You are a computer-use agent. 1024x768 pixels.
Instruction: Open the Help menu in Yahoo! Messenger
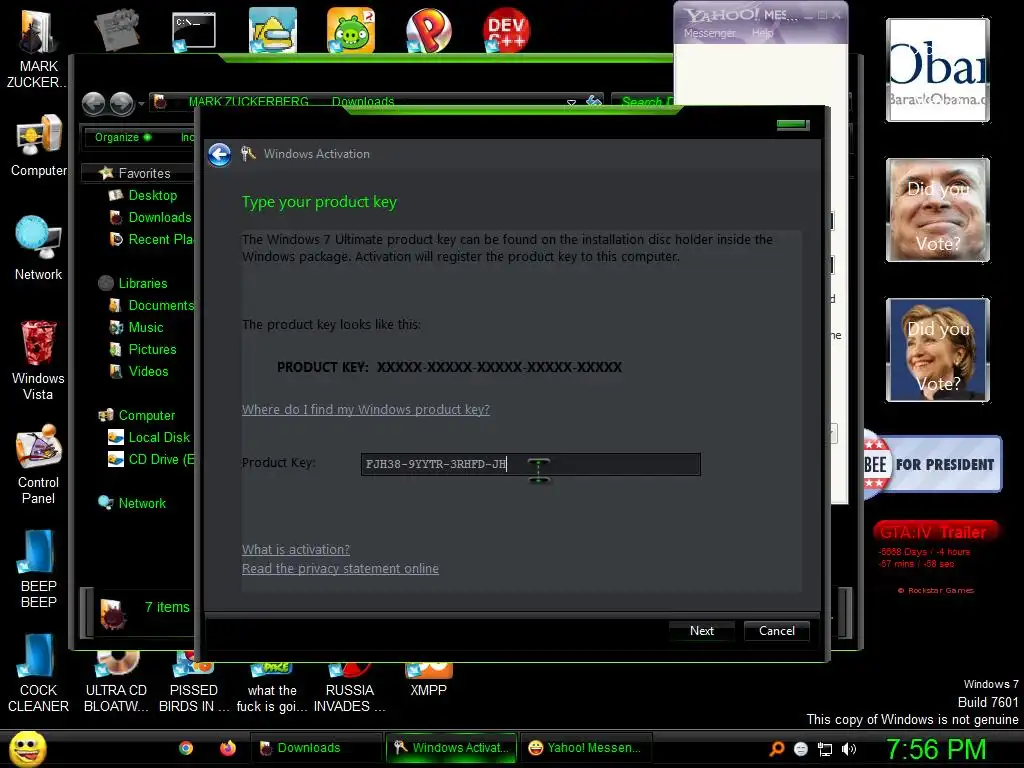pos(762,33)
